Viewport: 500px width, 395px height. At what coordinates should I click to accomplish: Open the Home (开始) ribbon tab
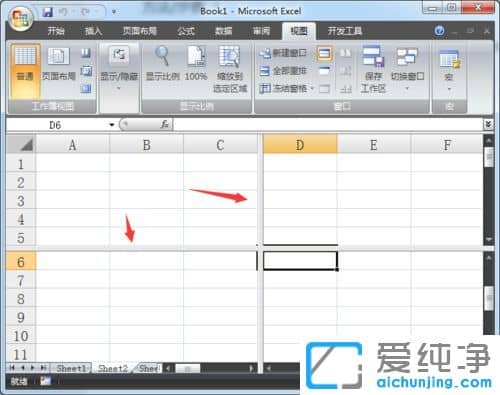[x=56, y=31]
